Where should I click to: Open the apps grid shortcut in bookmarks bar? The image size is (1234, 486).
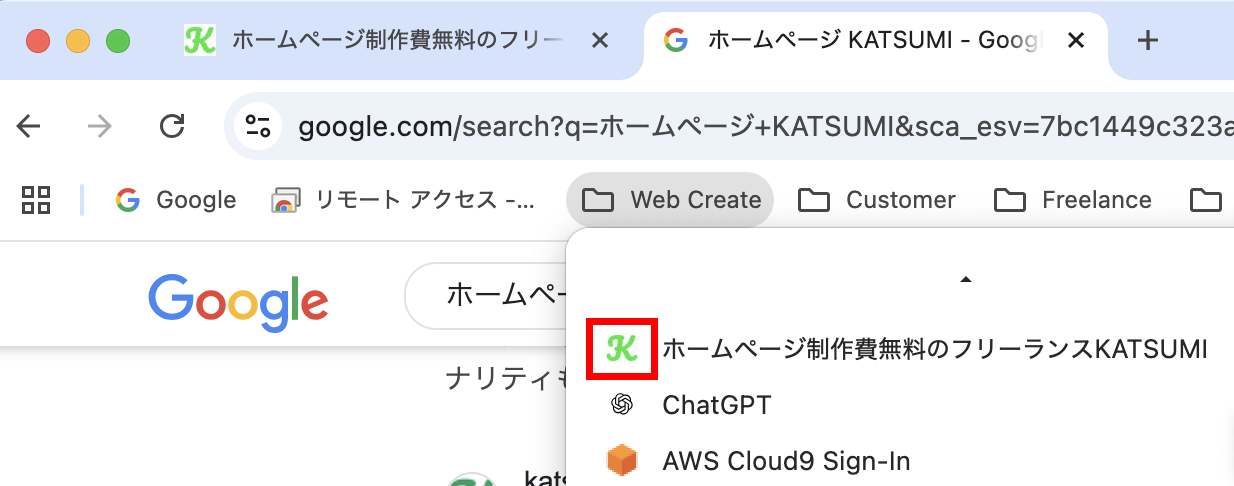36,200
